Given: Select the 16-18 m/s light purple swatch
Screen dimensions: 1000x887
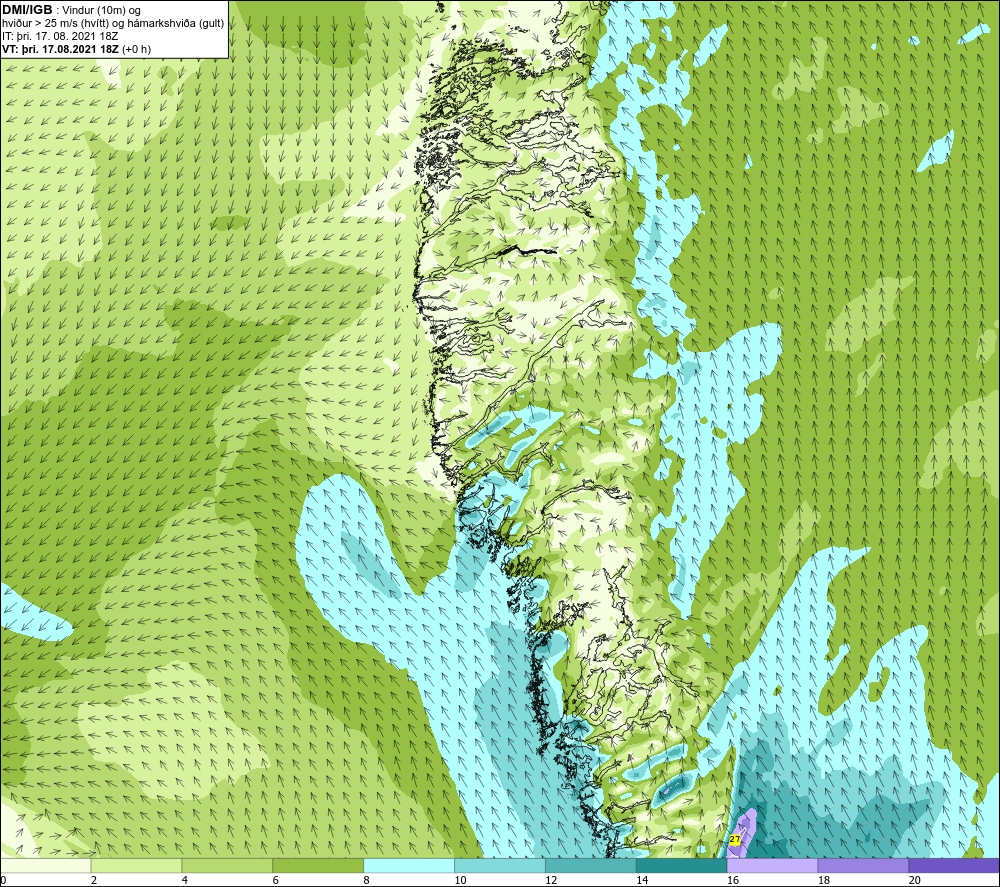Looking at the screenshot, I should (x=772, y=865).
